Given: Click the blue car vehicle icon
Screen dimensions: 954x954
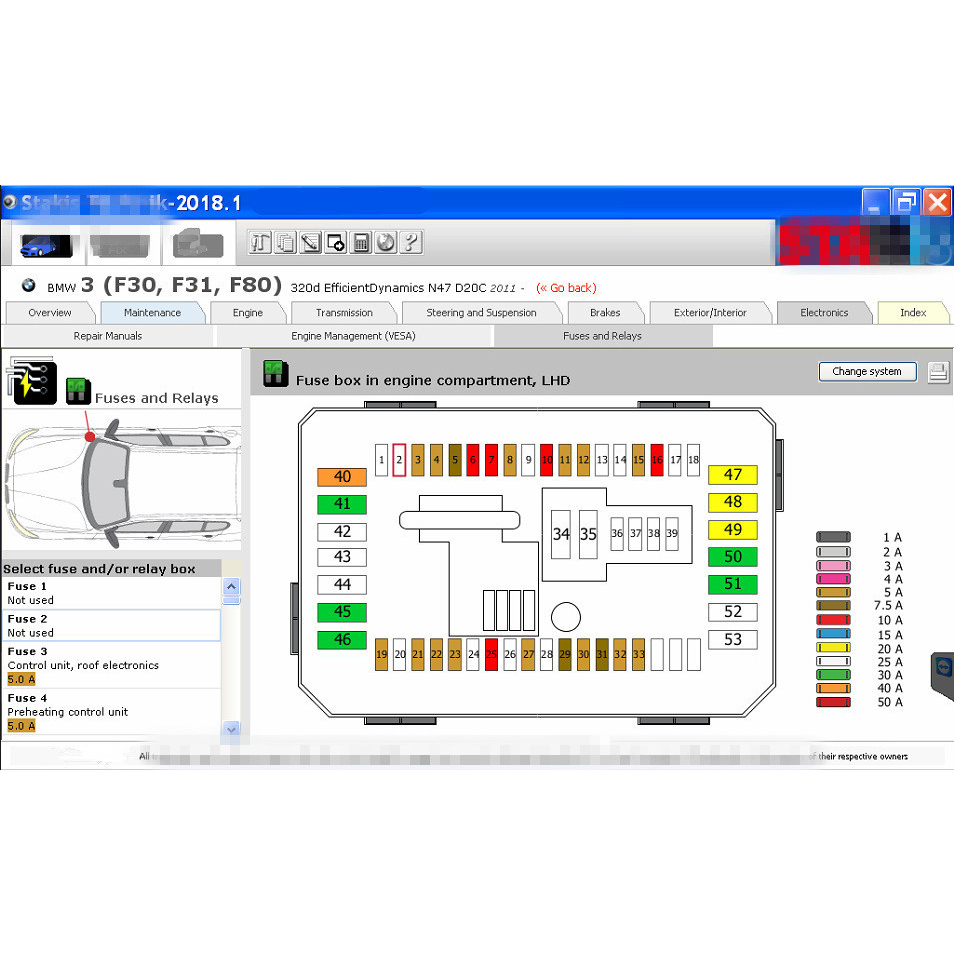Looking at the screenshot, I should click(45, 245).
